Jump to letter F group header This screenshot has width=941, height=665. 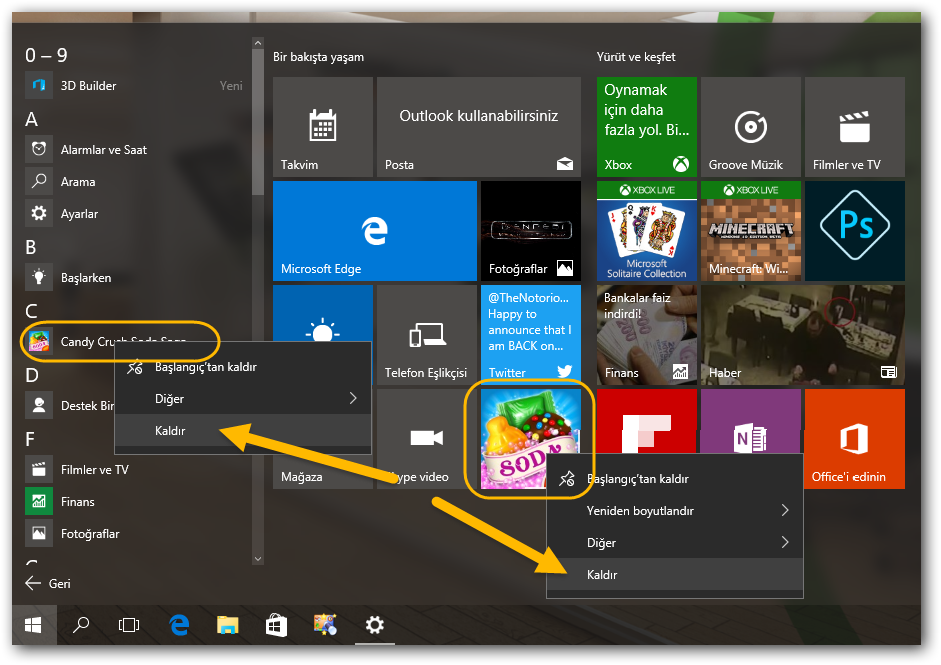click(30, 439)
